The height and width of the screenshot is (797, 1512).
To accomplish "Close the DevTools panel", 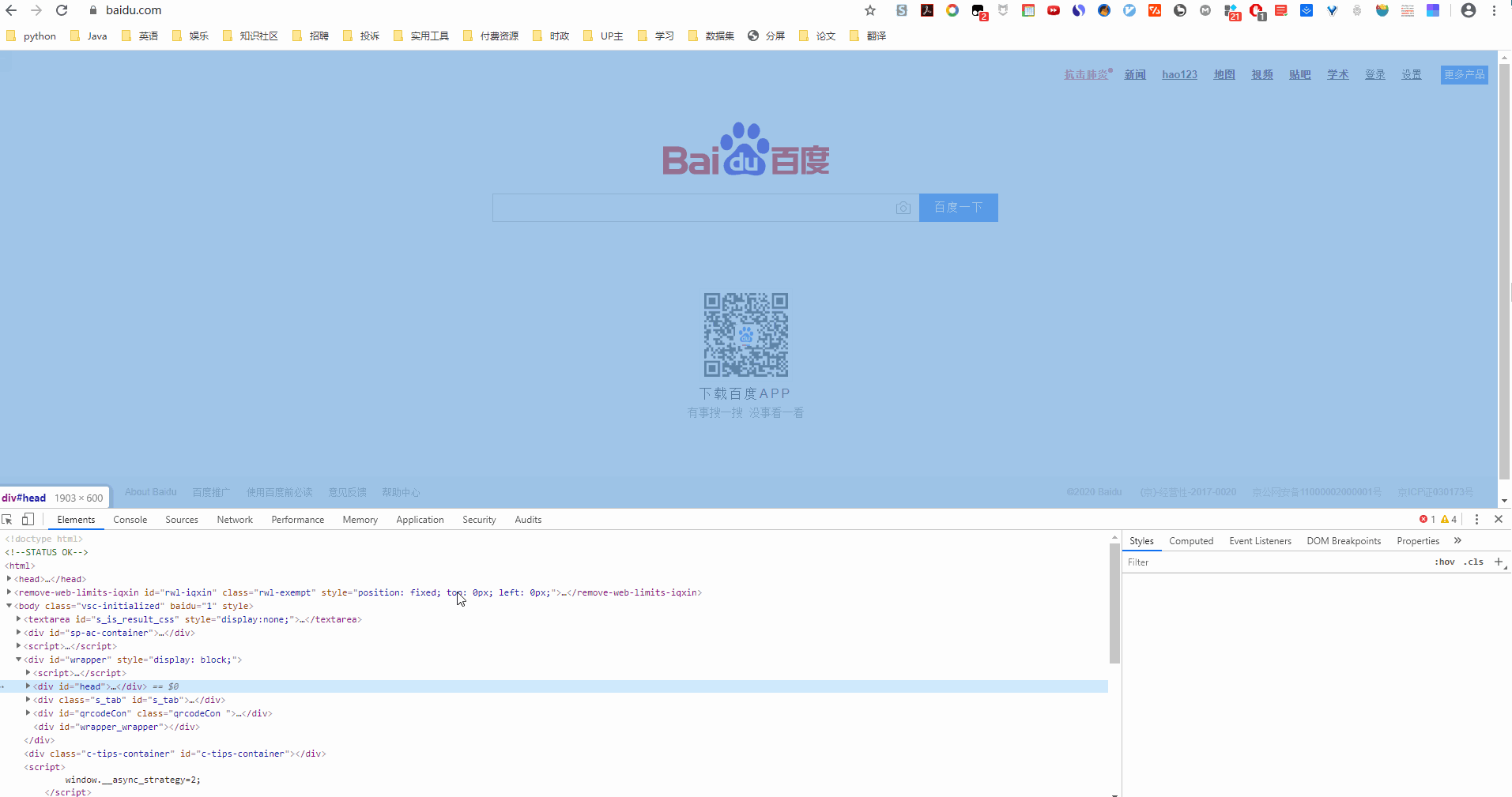I will [1499, 519].
